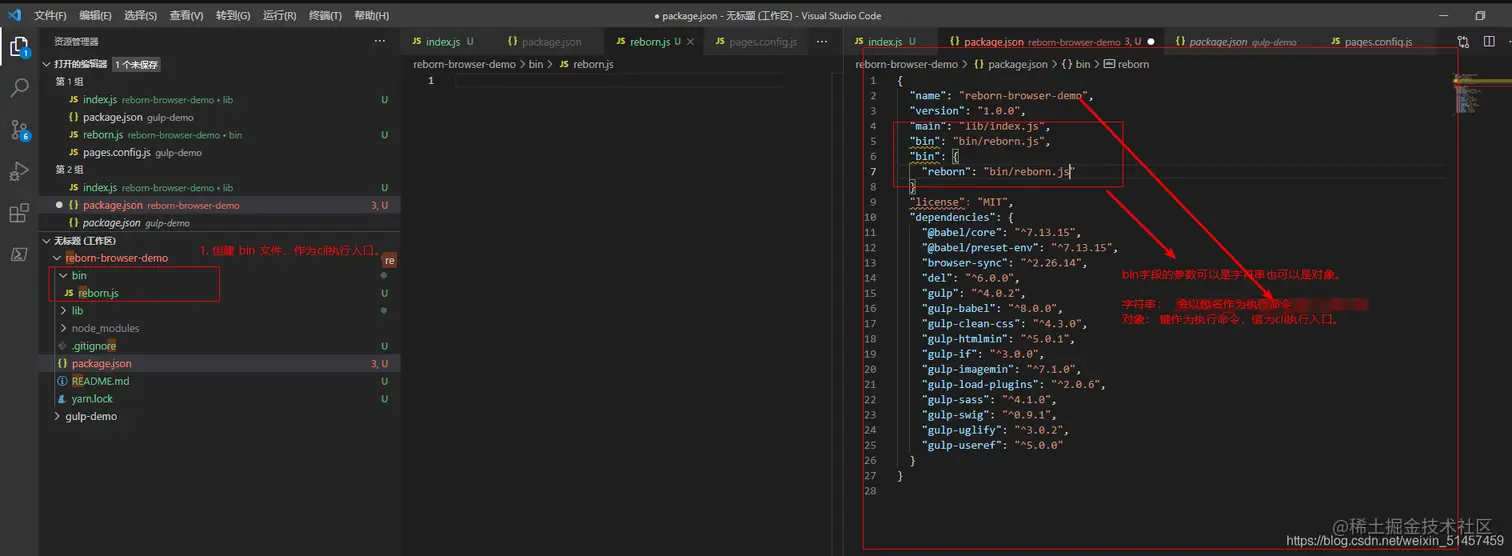Click package.json in right editor breadcrumb
1512x556 pixels.
coord(1018,64)
